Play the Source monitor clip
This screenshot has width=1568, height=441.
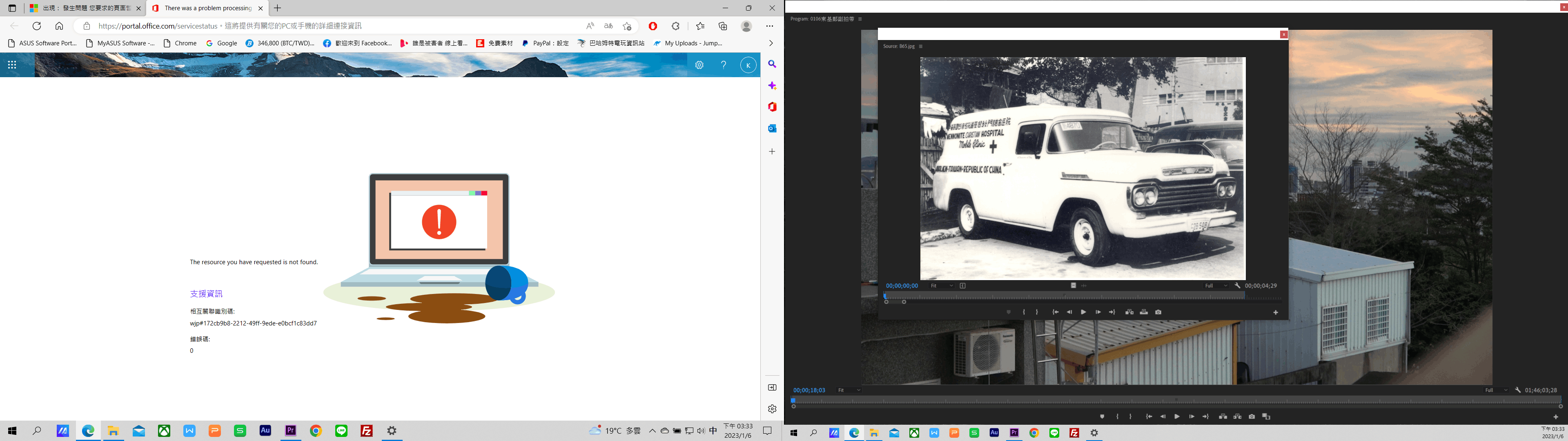(x=1083, y=312)
